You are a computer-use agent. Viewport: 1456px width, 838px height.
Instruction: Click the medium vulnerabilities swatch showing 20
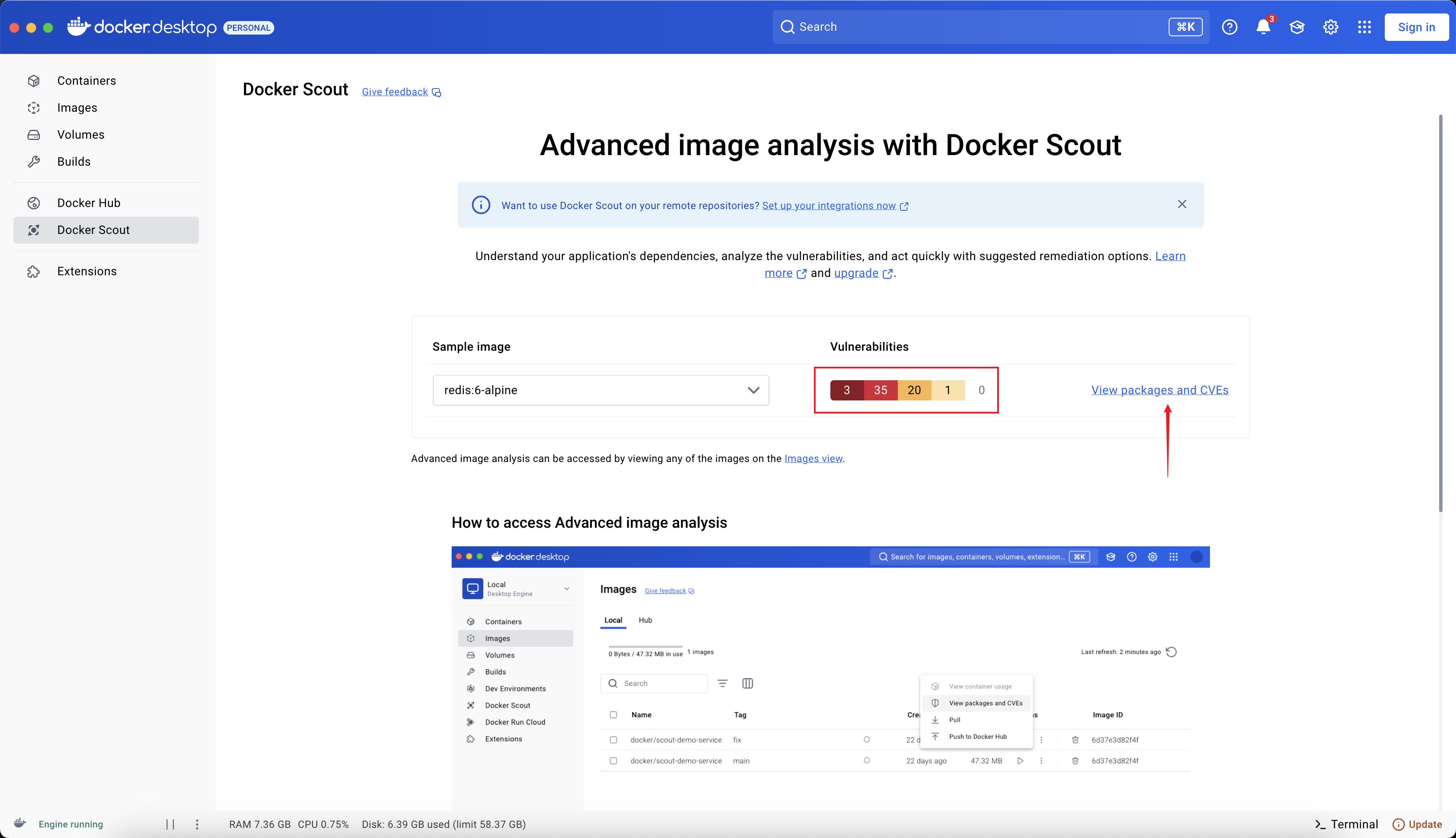914,390
